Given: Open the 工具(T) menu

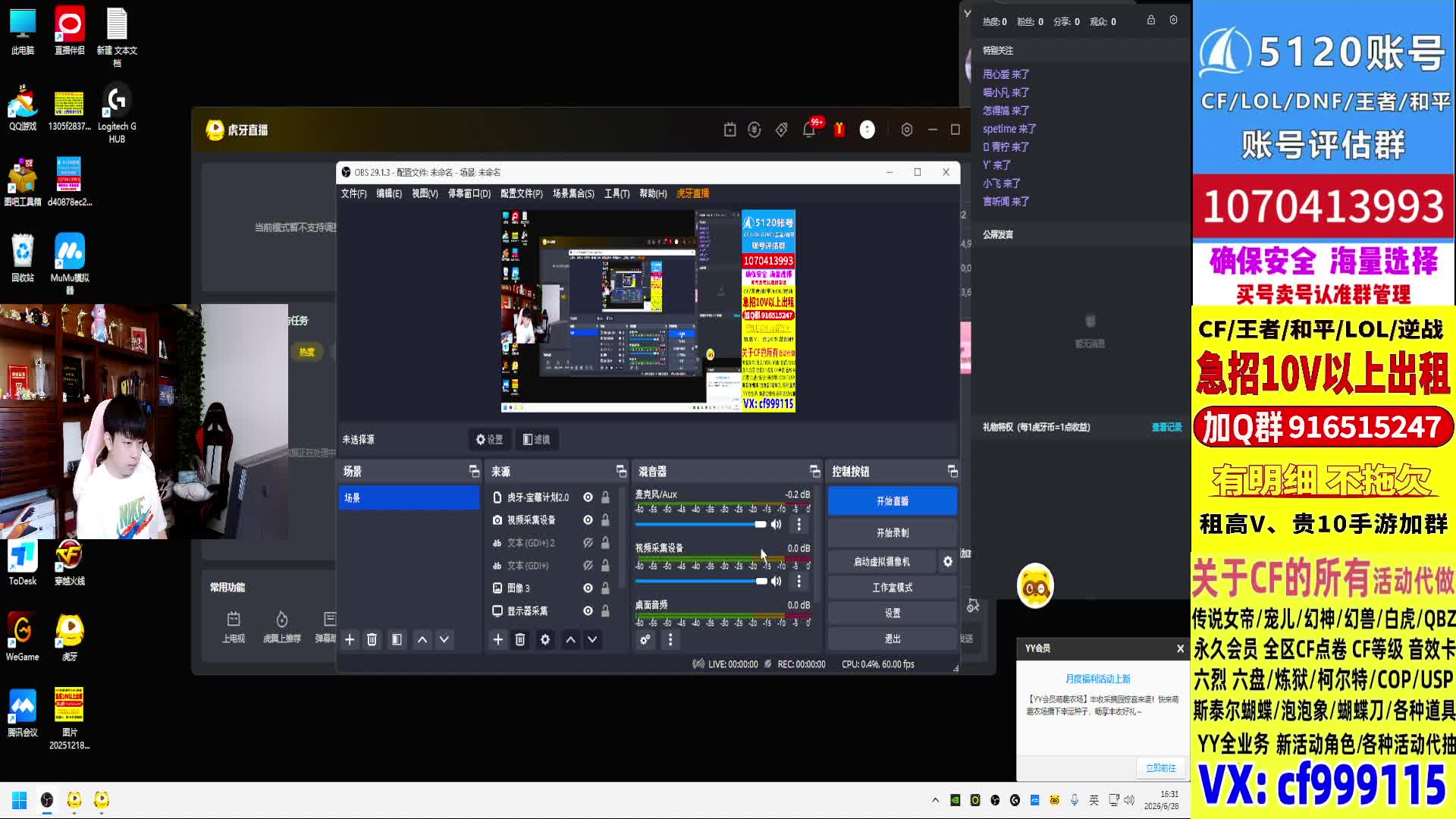Looking at the screenshot, I should pos(617,194).
